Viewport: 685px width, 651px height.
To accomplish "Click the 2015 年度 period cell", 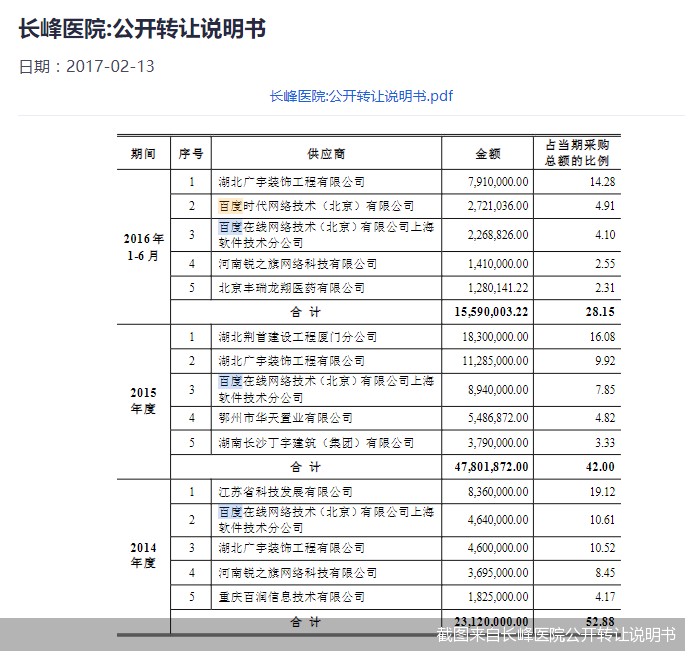I will point(143,401).
